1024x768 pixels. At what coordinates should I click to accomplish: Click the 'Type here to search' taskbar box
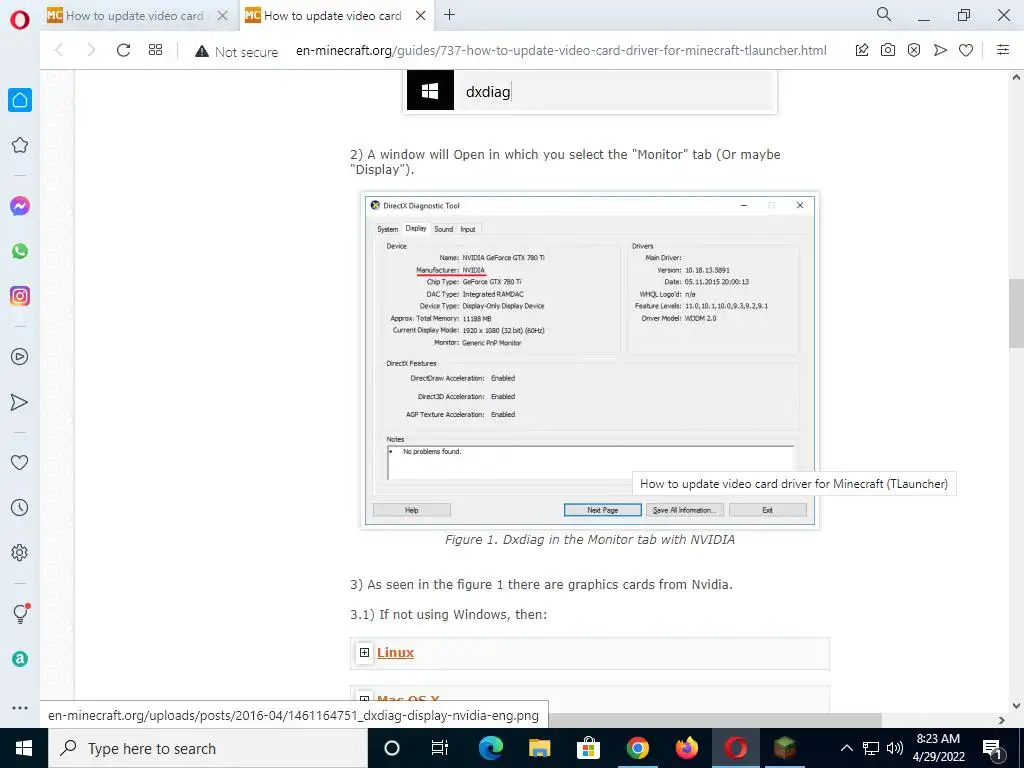(208, 748)
